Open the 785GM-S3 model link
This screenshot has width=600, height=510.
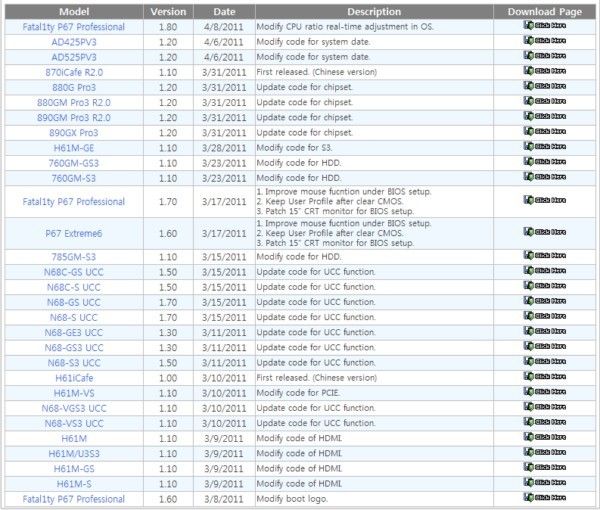[x=74, y=257]
